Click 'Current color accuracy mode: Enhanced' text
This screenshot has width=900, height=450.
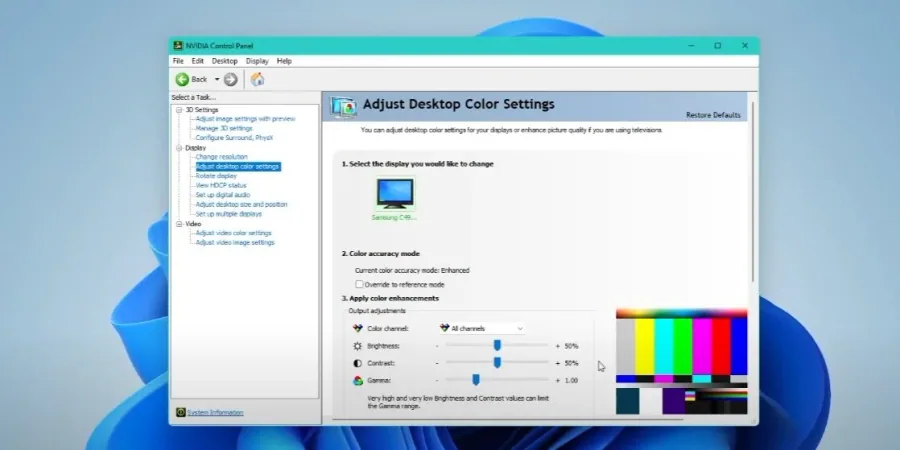[412, 270]
